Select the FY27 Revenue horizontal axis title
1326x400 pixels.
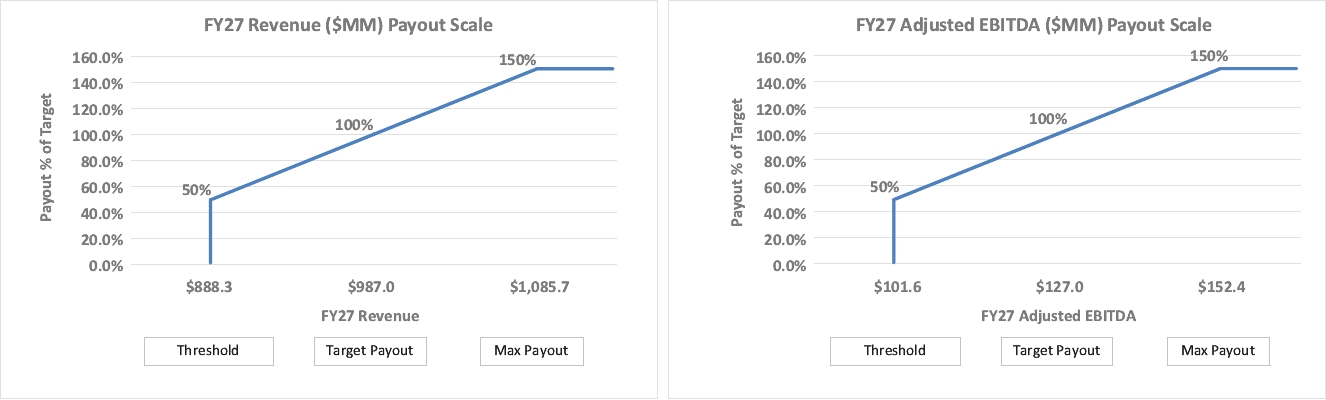(x=370, y=316)
